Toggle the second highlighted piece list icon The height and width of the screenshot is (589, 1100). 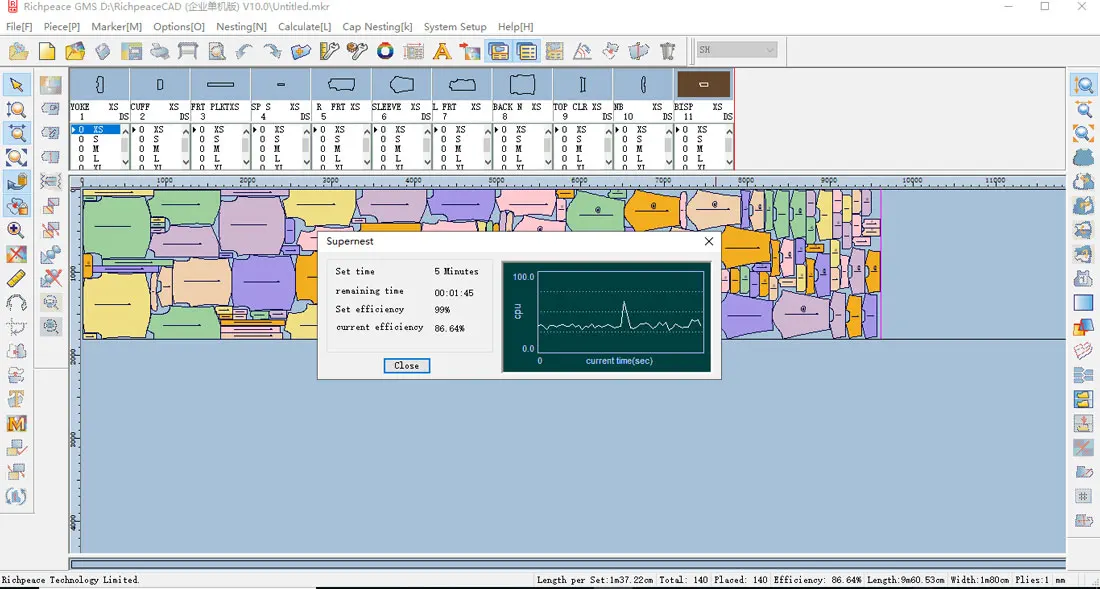coord(525,51)
